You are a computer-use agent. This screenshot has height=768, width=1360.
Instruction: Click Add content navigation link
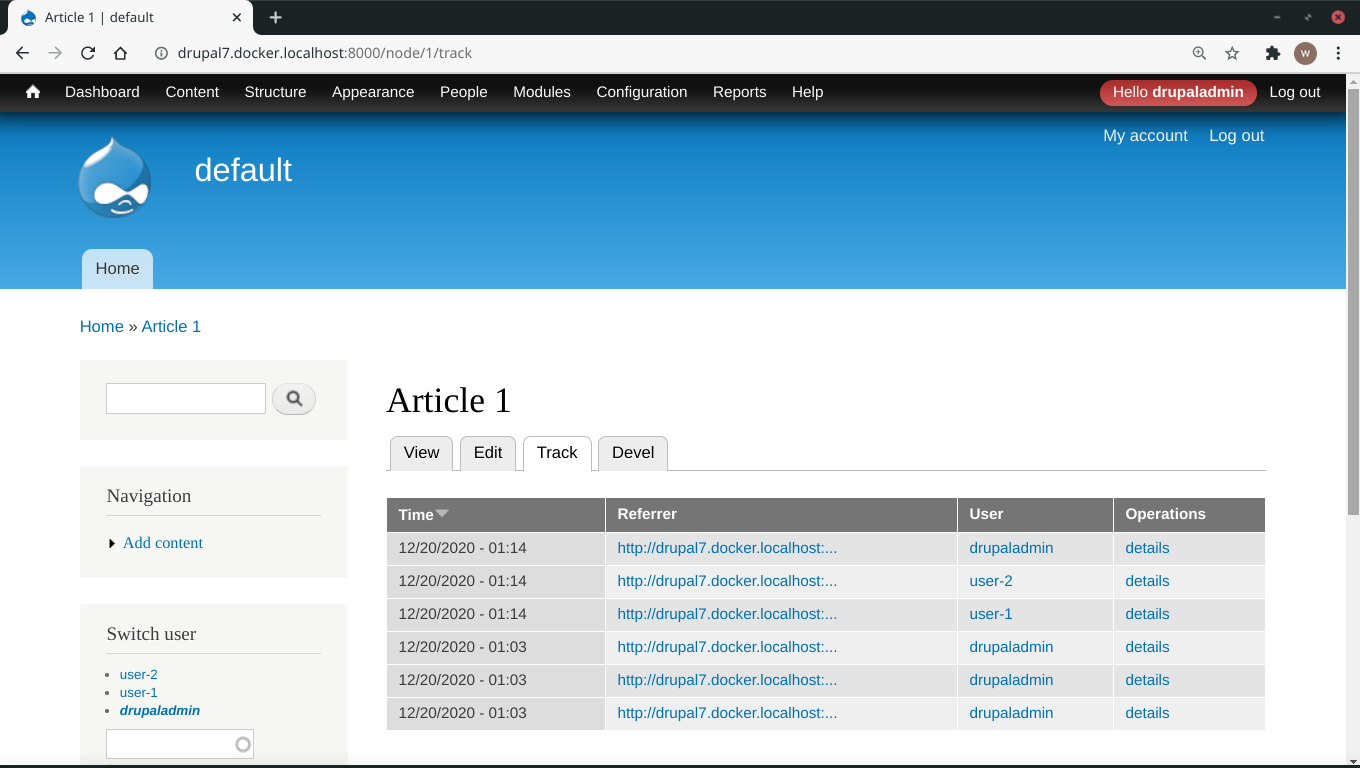coord(163,543)
